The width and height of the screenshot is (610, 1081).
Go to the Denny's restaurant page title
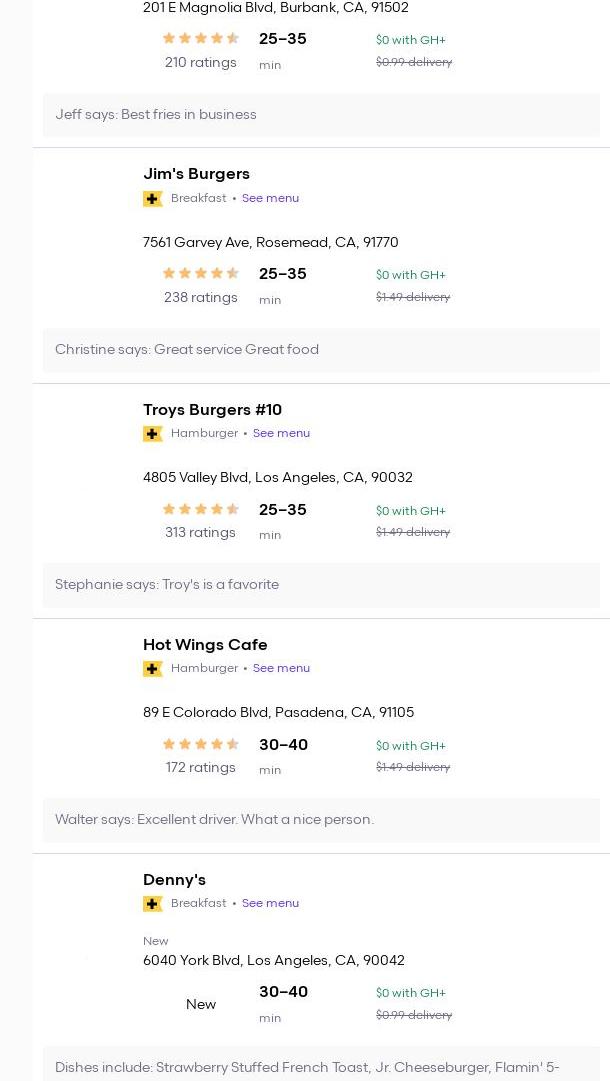(x=174, y=880)
